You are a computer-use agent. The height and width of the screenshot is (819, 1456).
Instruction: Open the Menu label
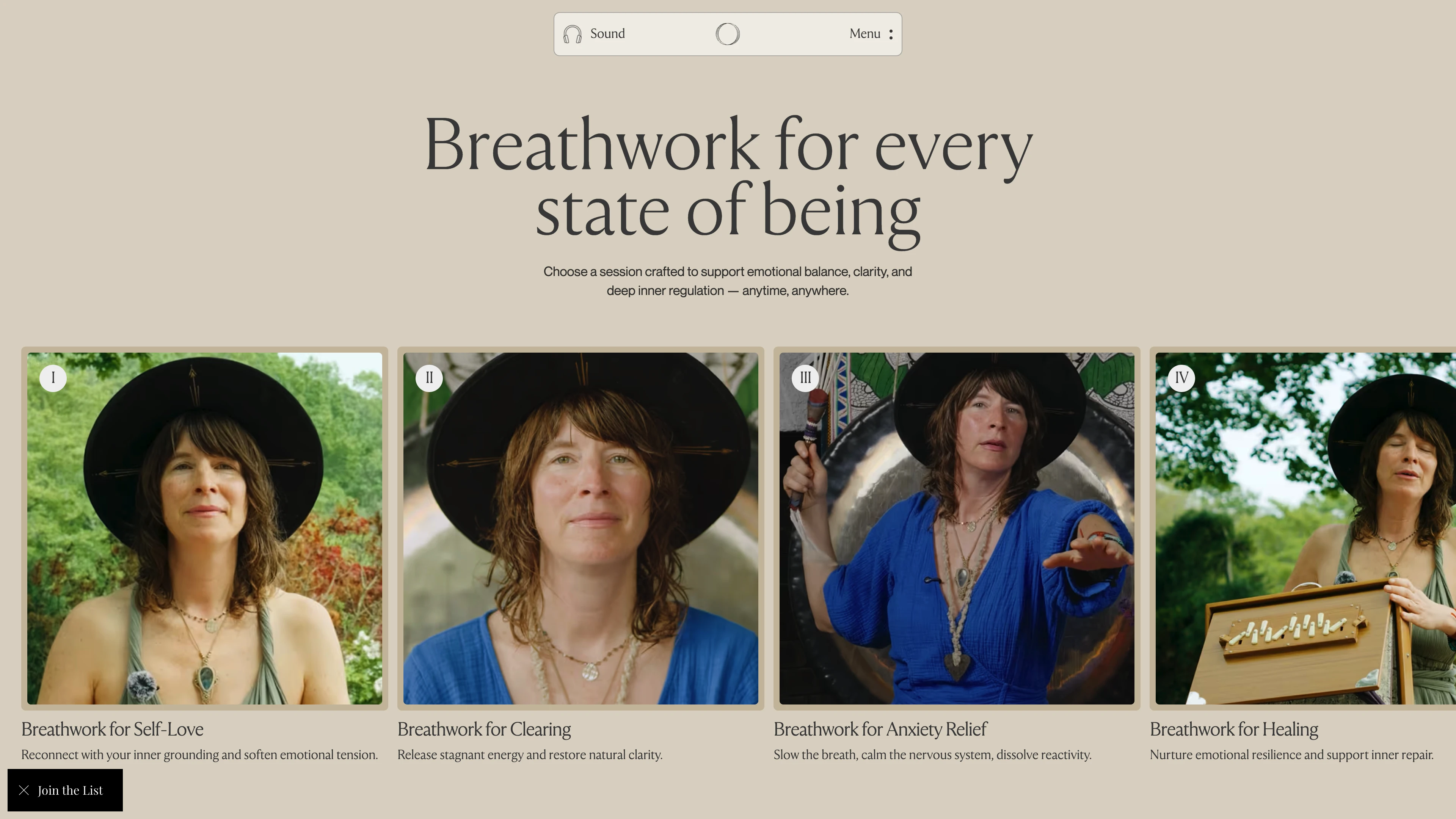[x=864, y=33]
